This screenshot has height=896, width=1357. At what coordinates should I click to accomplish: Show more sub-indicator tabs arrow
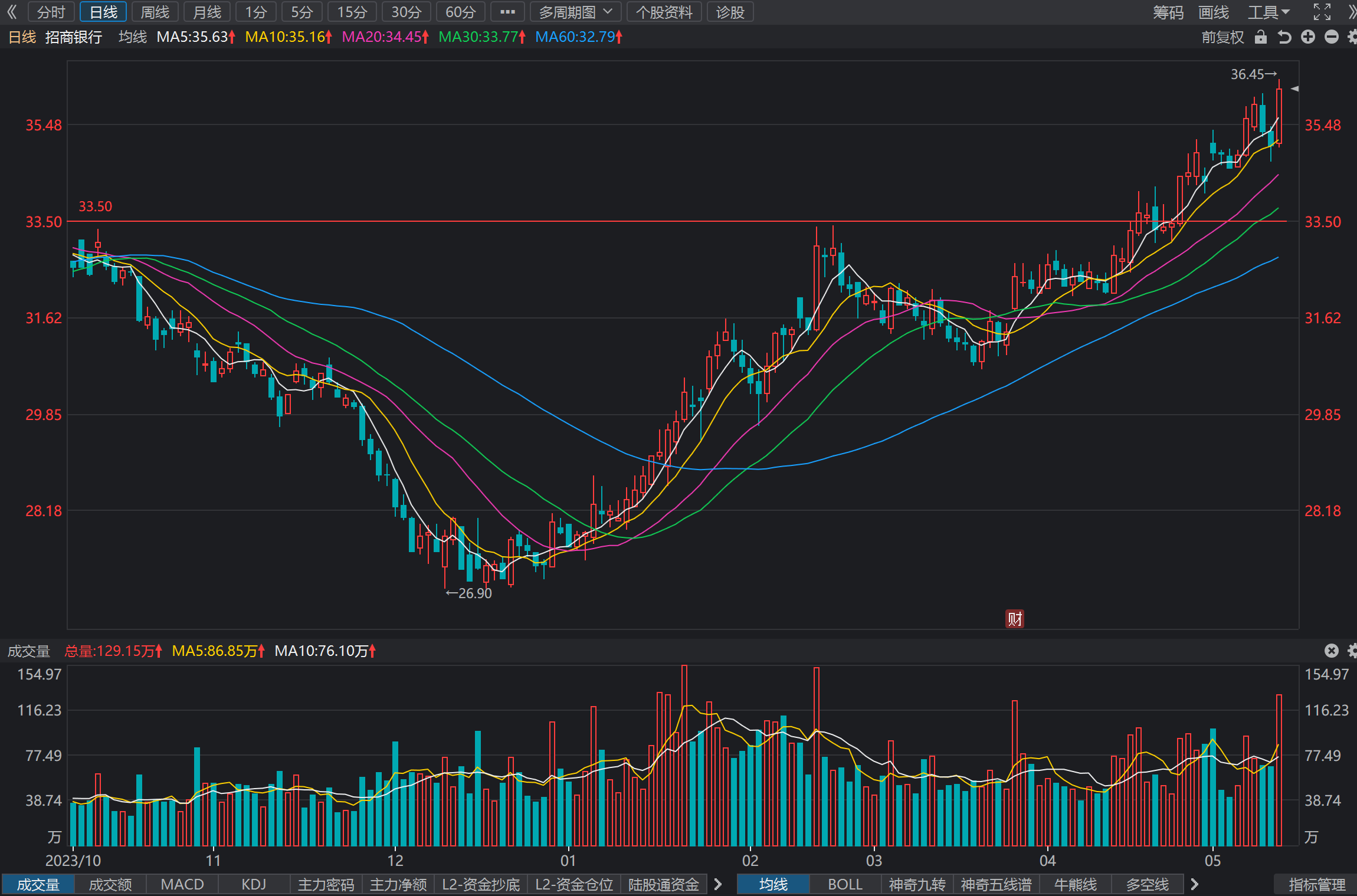718,884
